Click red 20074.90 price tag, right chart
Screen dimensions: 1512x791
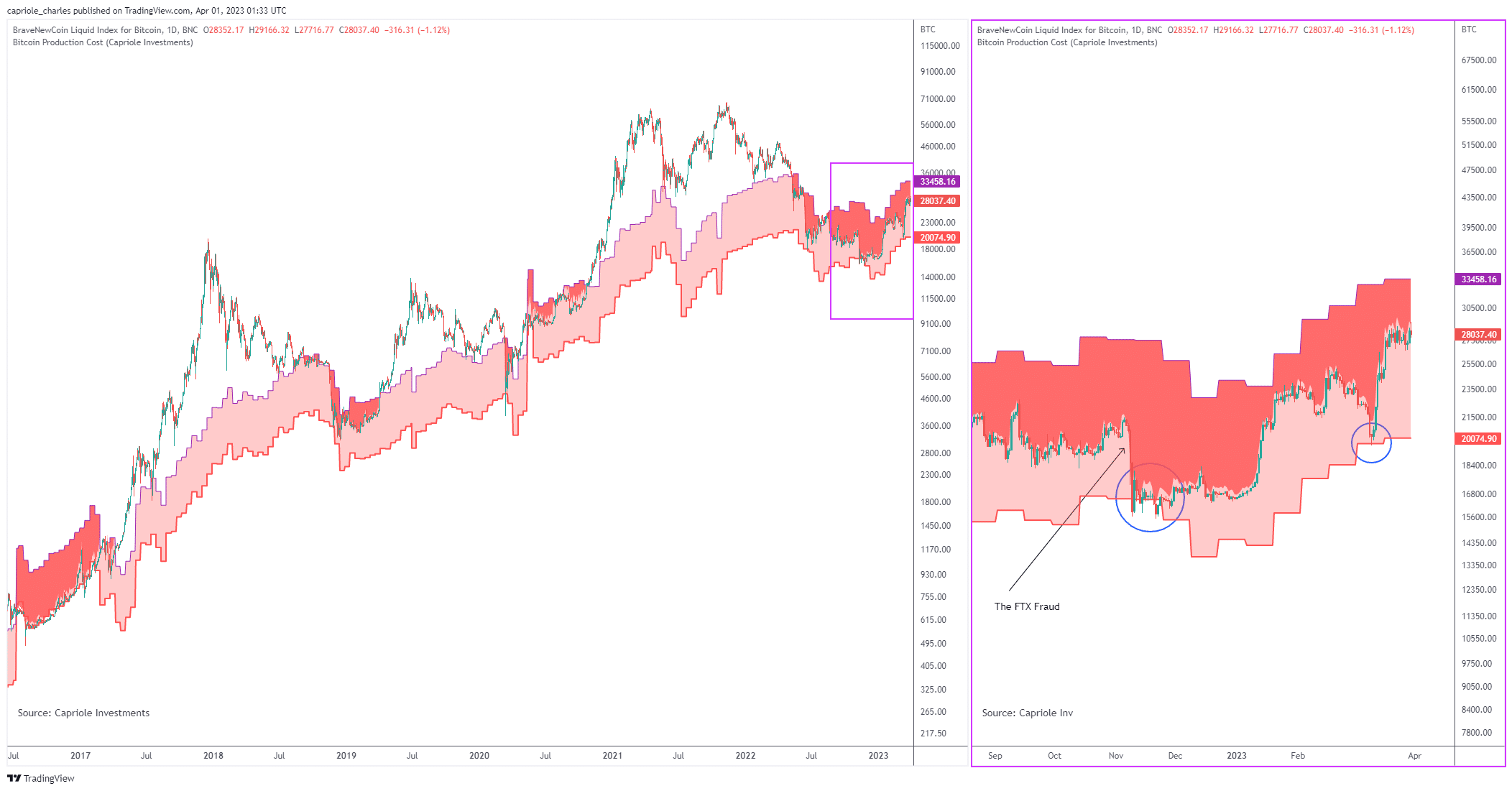1478,439
